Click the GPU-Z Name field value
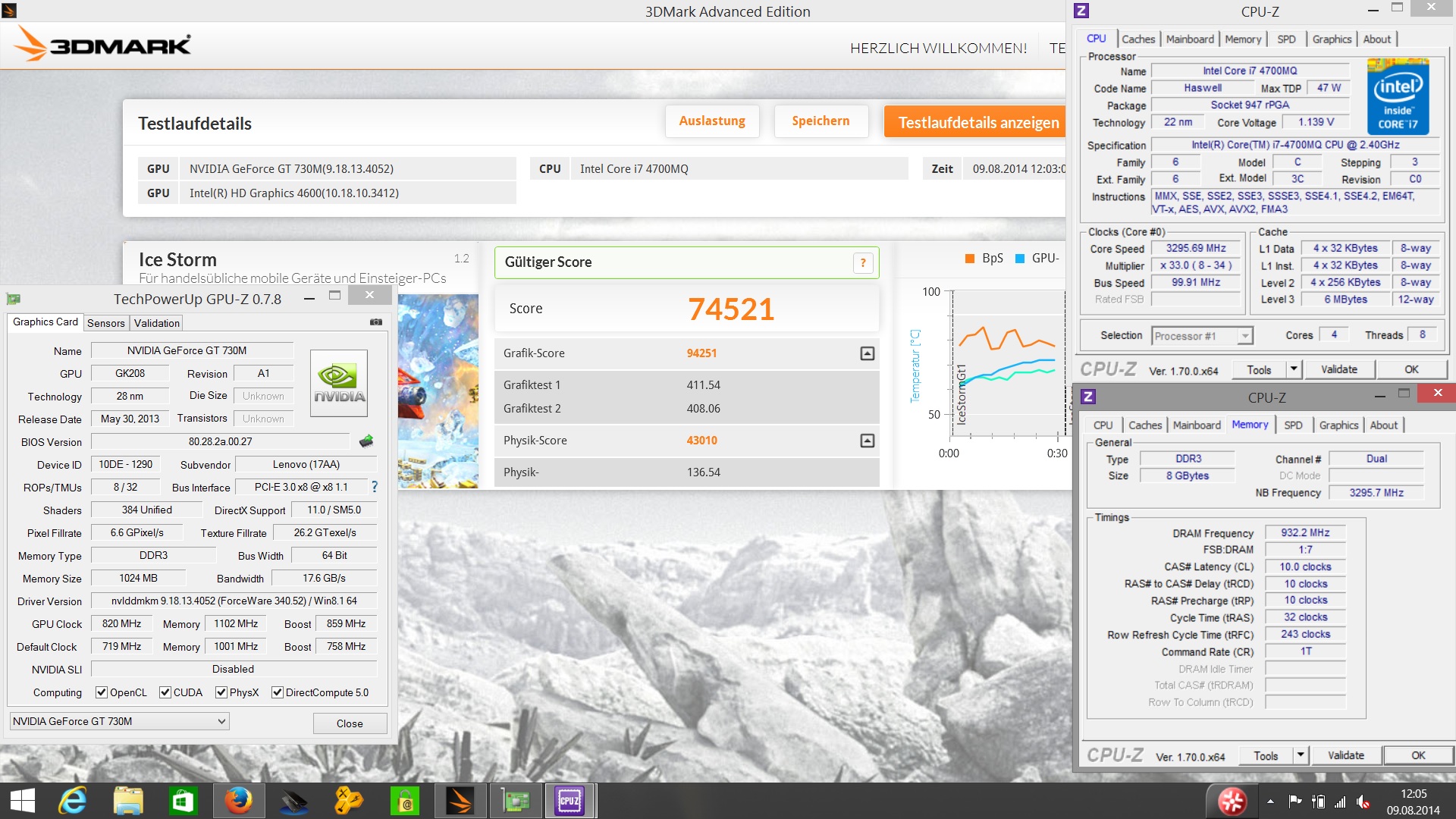Viewport: 1456px width, 819px height. [192, 350]
